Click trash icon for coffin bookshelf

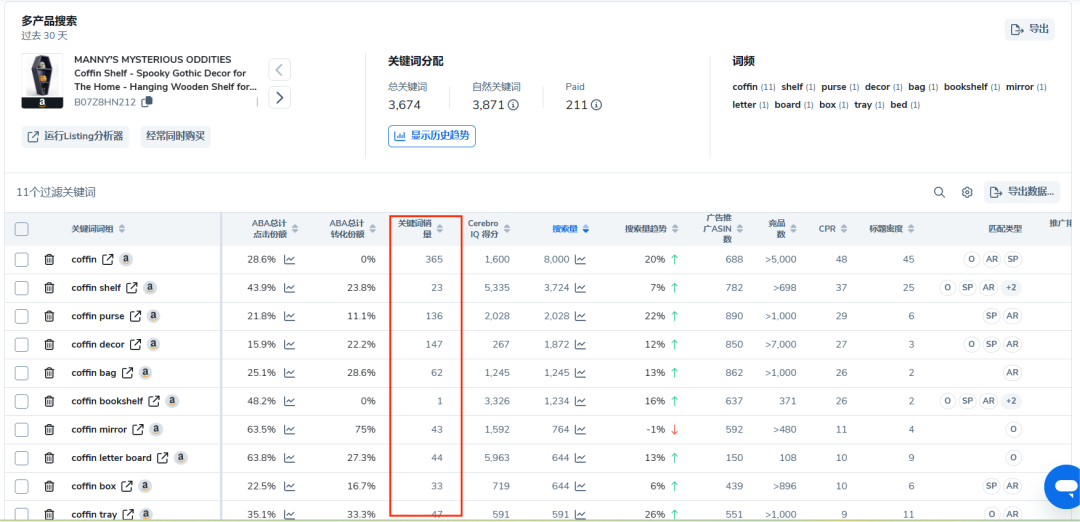[49, 401]
